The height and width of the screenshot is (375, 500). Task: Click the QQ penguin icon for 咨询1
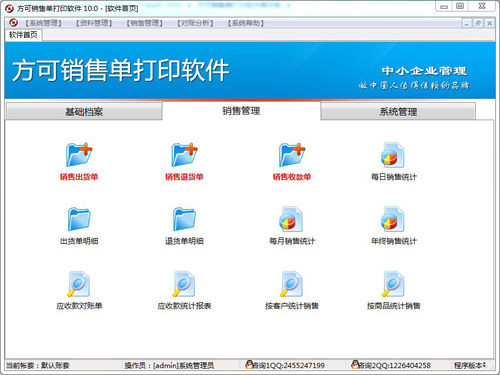coord(249,364)
